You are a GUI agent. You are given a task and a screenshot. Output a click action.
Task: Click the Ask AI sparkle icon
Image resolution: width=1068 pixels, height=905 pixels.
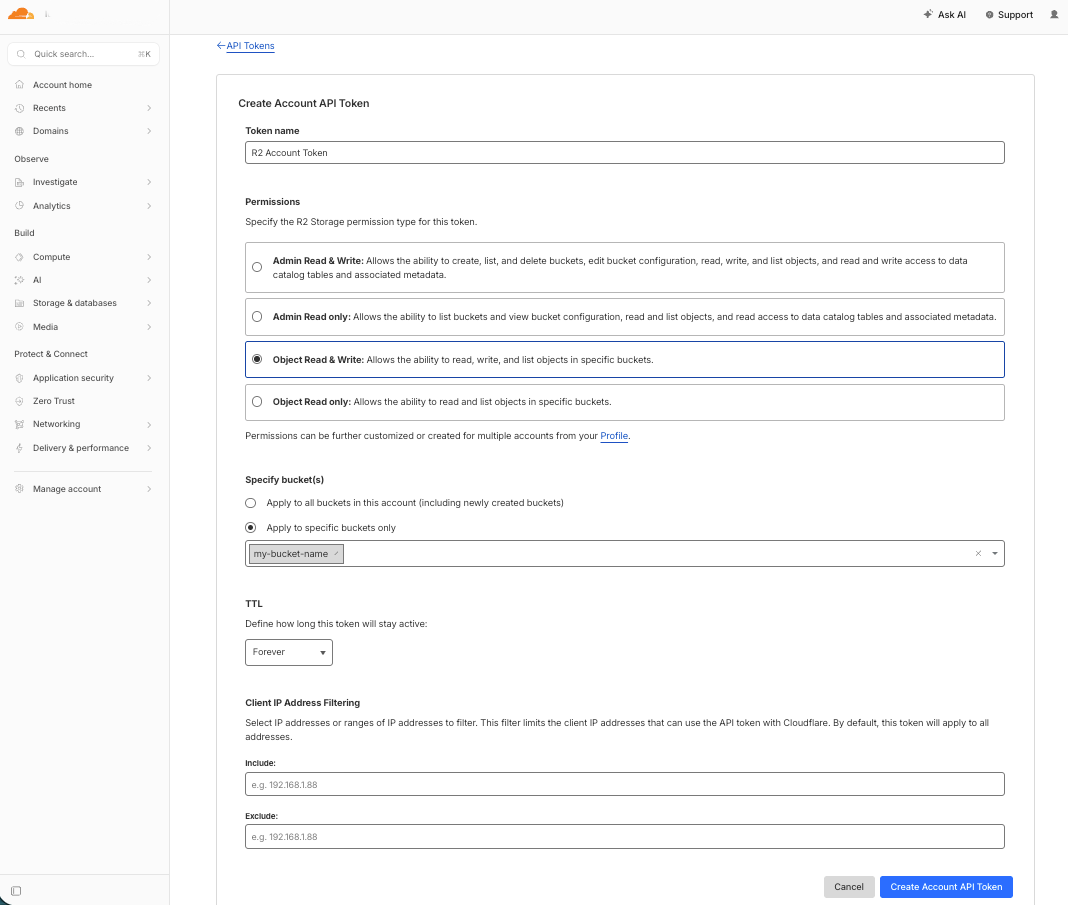[928, 14]
